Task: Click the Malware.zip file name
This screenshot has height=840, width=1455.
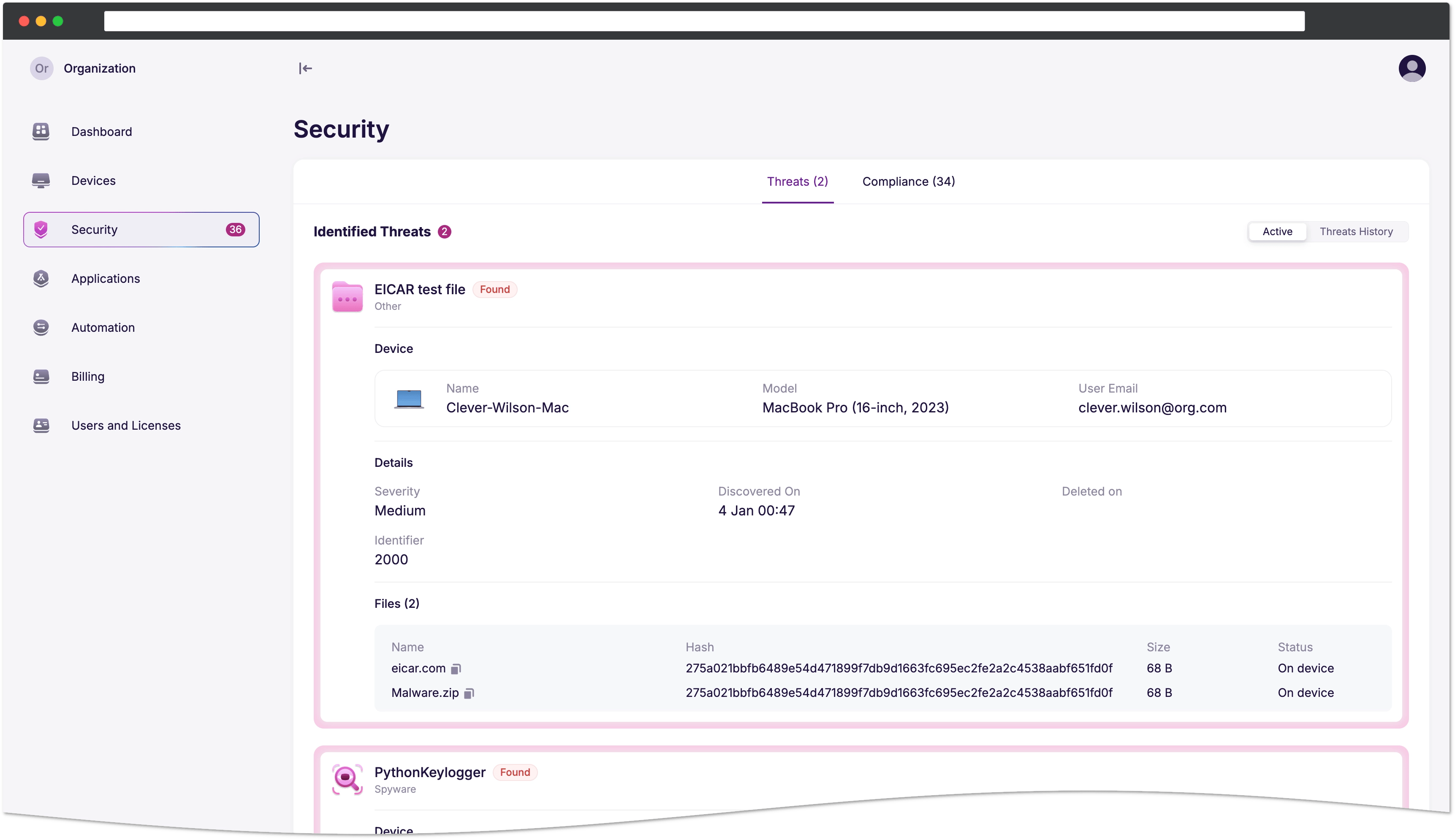Action: pyautogui.click(x=425, y=693)
